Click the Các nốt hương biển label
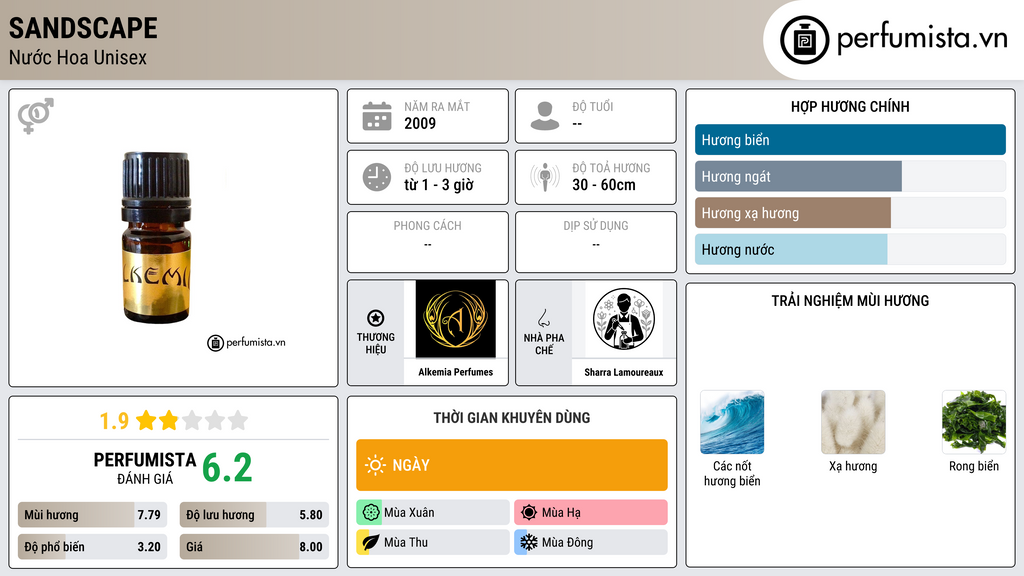Screen dimensions: 1024x576 [732, 473]
